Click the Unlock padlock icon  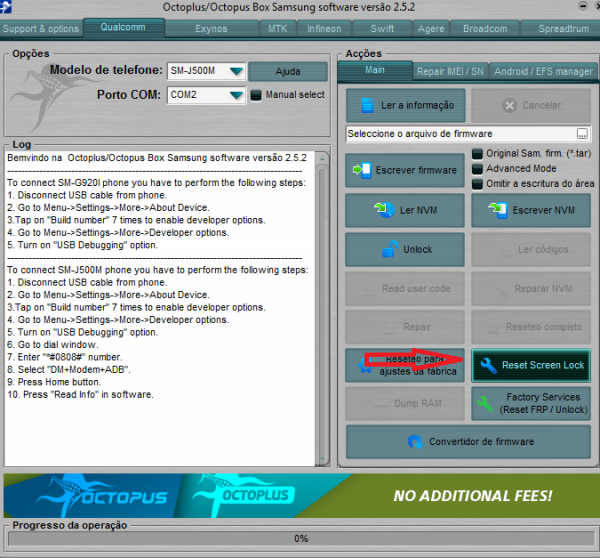(x=390, y=249)
